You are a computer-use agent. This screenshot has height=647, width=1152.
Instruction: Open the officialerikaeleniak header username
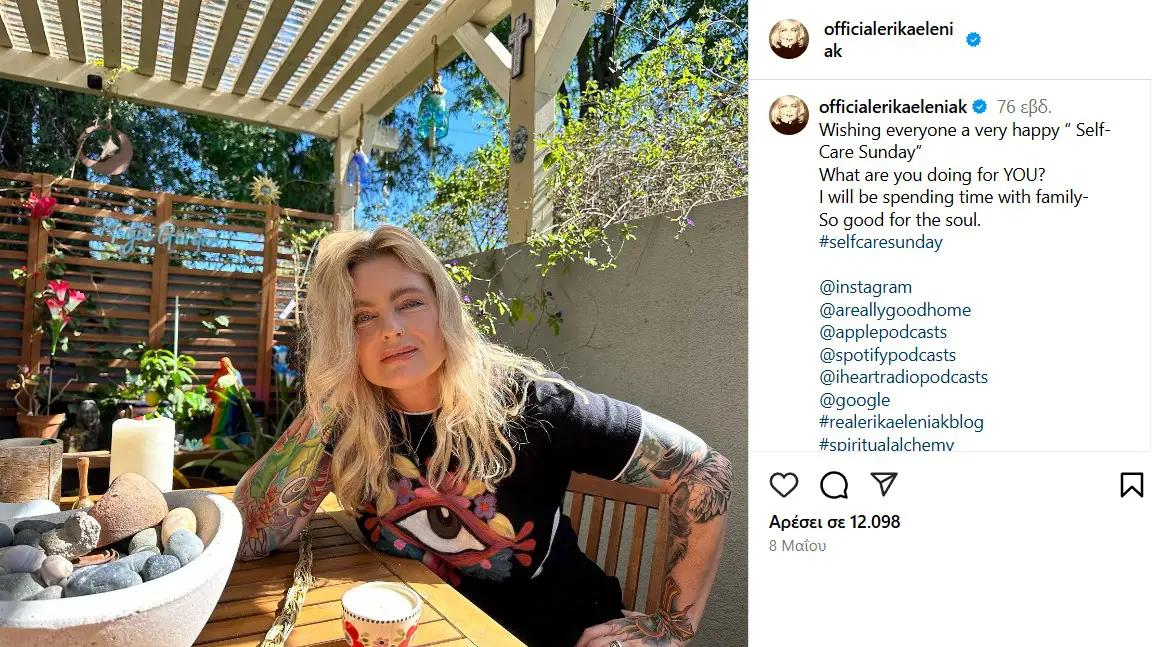pyautogui.click(x=888, y=40)
